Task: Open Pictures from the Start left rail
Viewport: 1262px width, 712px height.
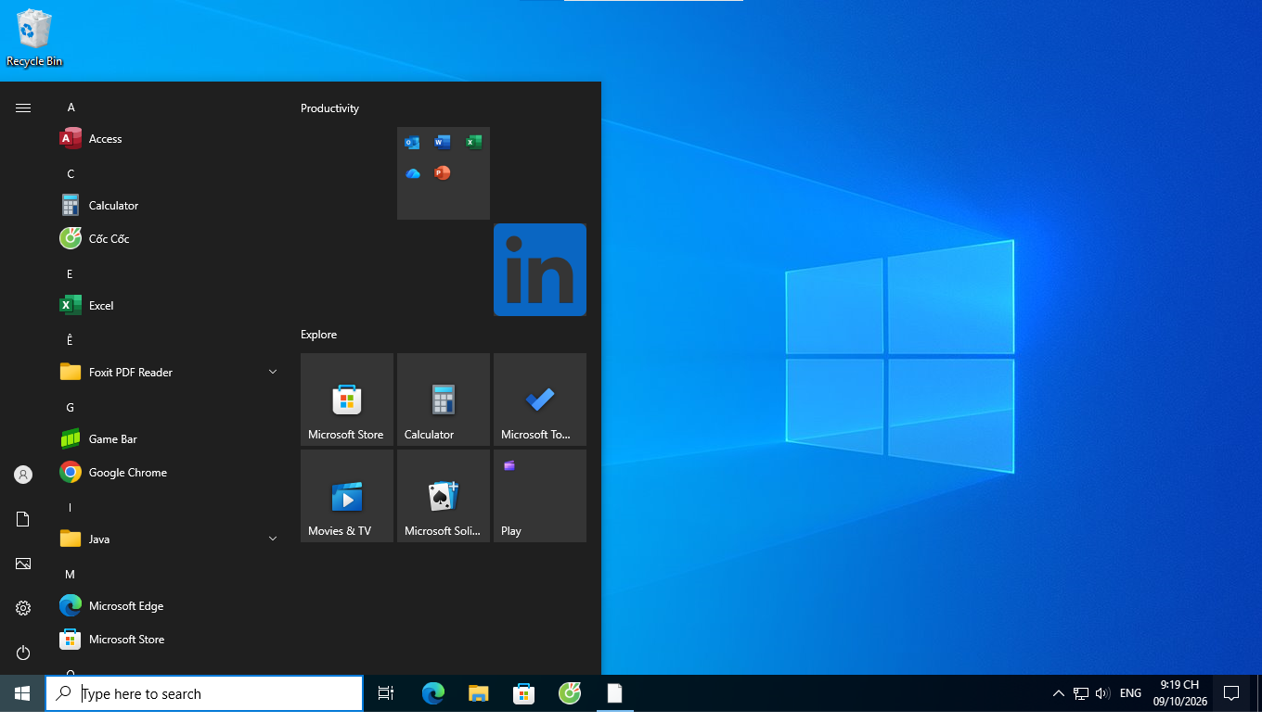Action: 23,564
